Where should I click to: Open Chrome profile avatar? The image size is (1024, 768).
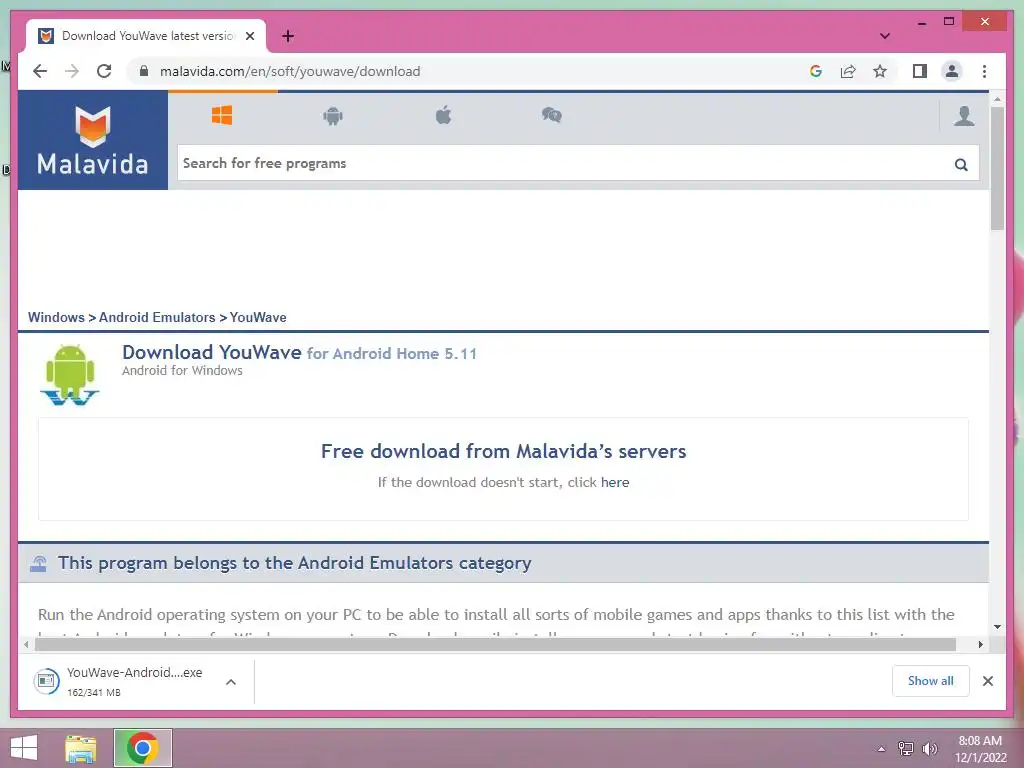[952, 71]
